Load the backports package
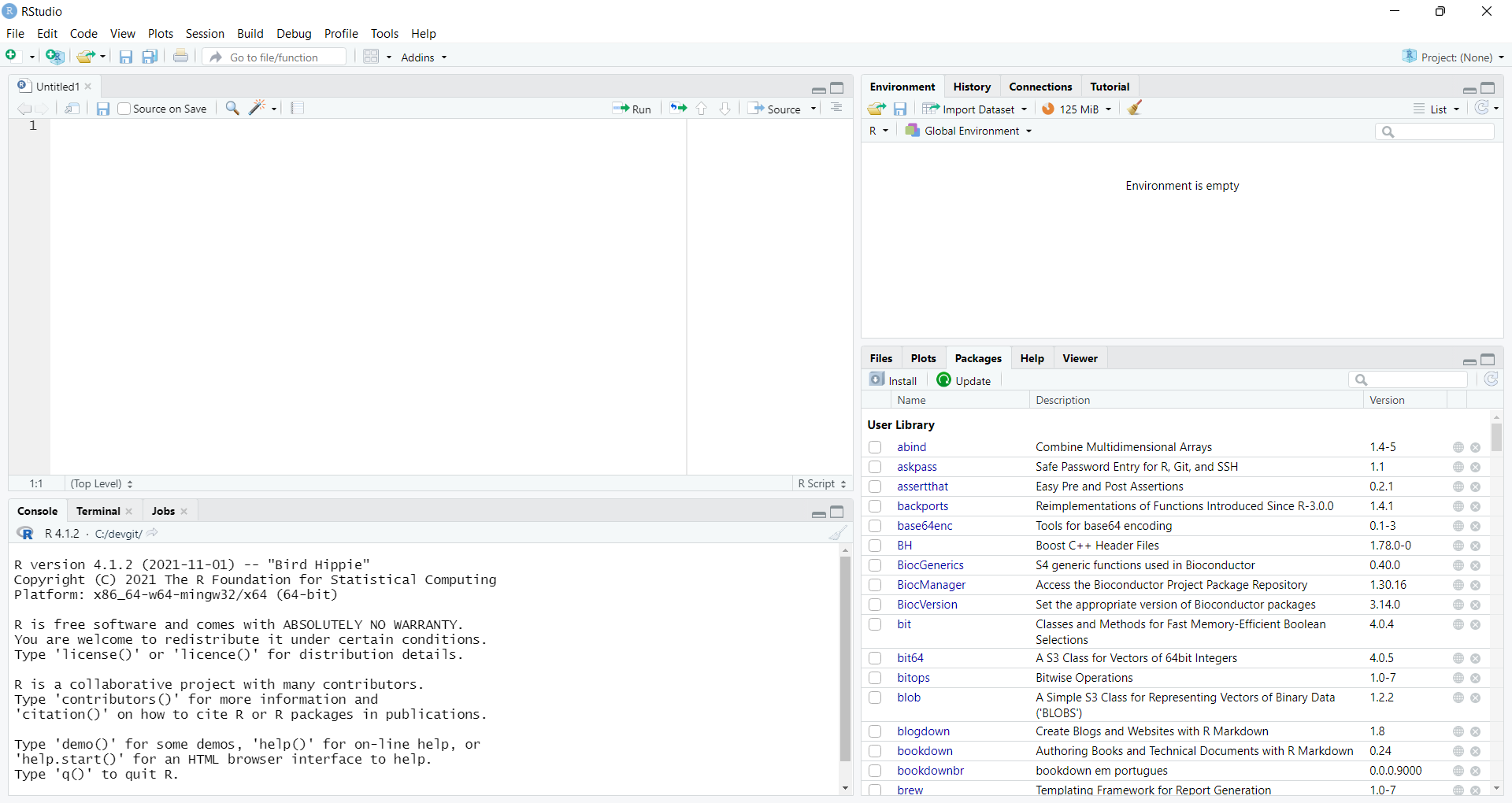 875,506
